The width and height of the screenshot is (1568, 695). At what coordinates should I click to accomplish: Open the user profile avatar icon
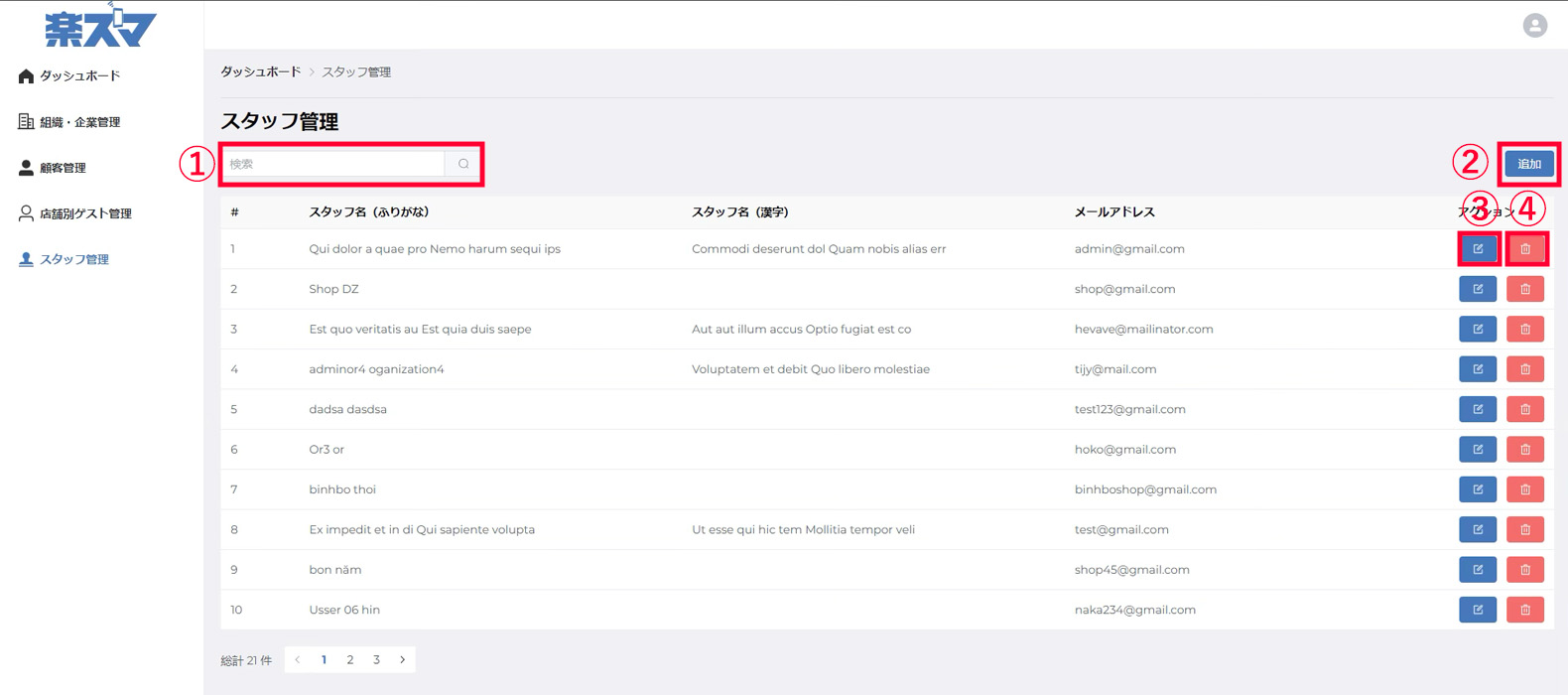click(x=1534, y=26)
